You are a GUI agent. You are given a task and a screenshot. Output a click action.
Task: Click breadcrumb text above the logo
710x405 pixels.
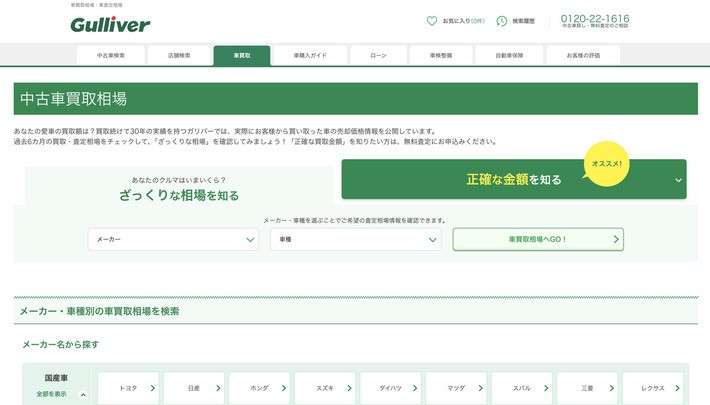(x=96, y=5)
